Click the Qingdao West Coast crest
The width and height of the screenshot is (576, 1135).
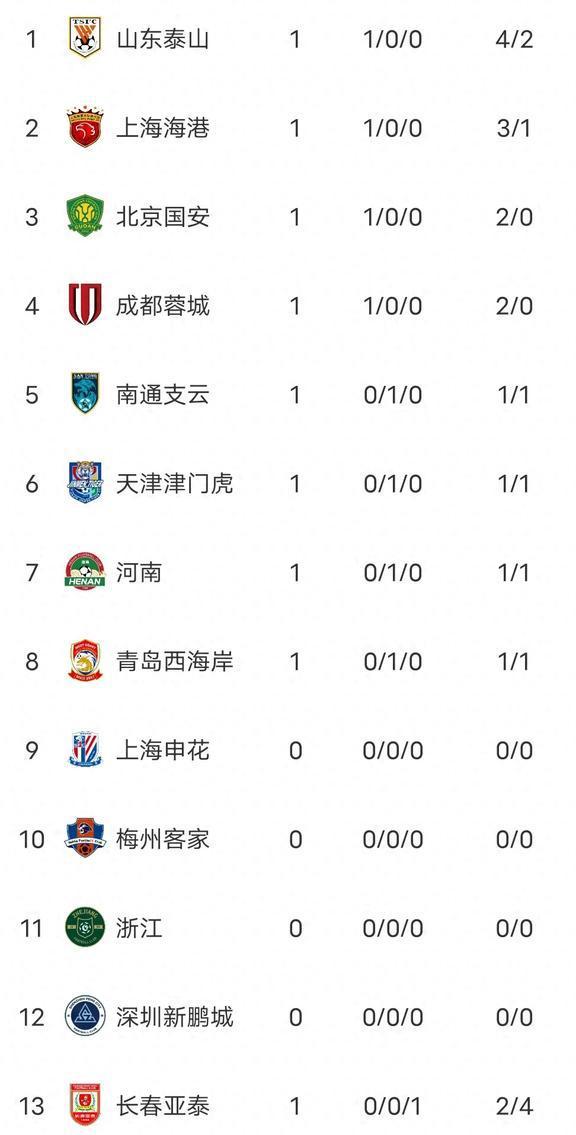[x=85, y=660]
